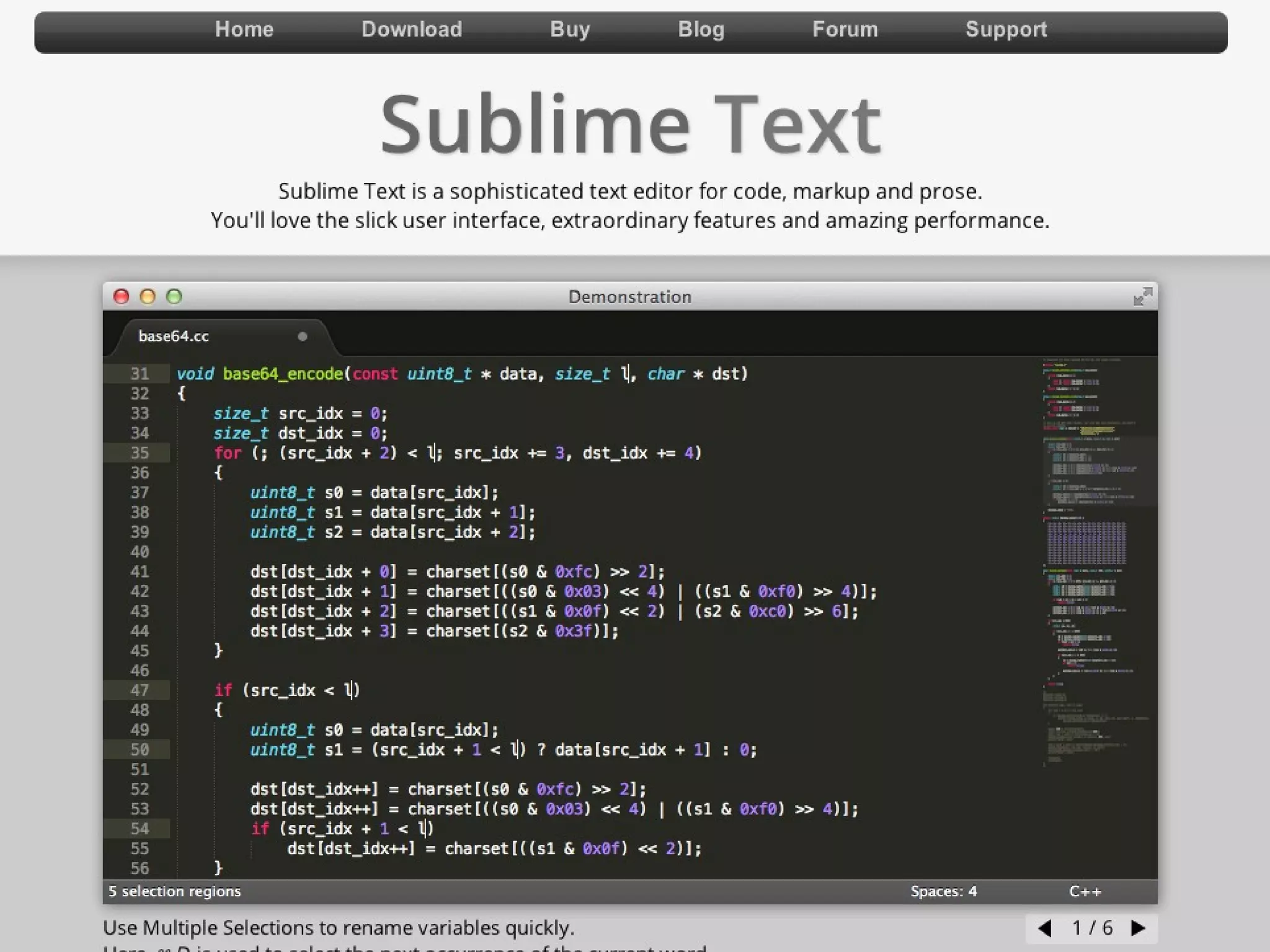Image resolution: width=1270 pixels, height=952 pixels.
Task: Click the Demonstration window title
Action: (x=630, y=297)
